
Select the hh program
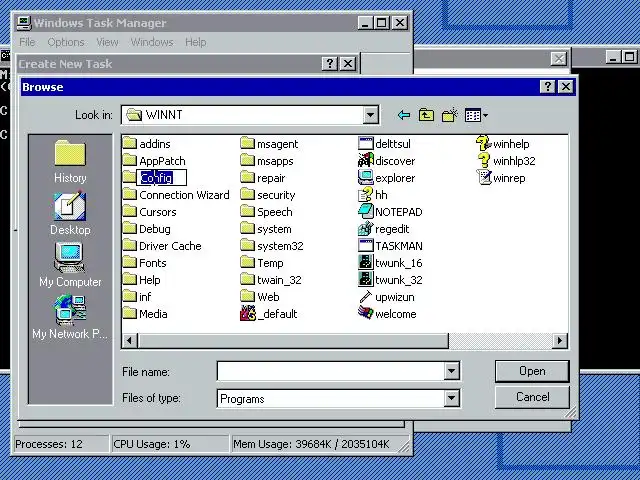[373, 195]
